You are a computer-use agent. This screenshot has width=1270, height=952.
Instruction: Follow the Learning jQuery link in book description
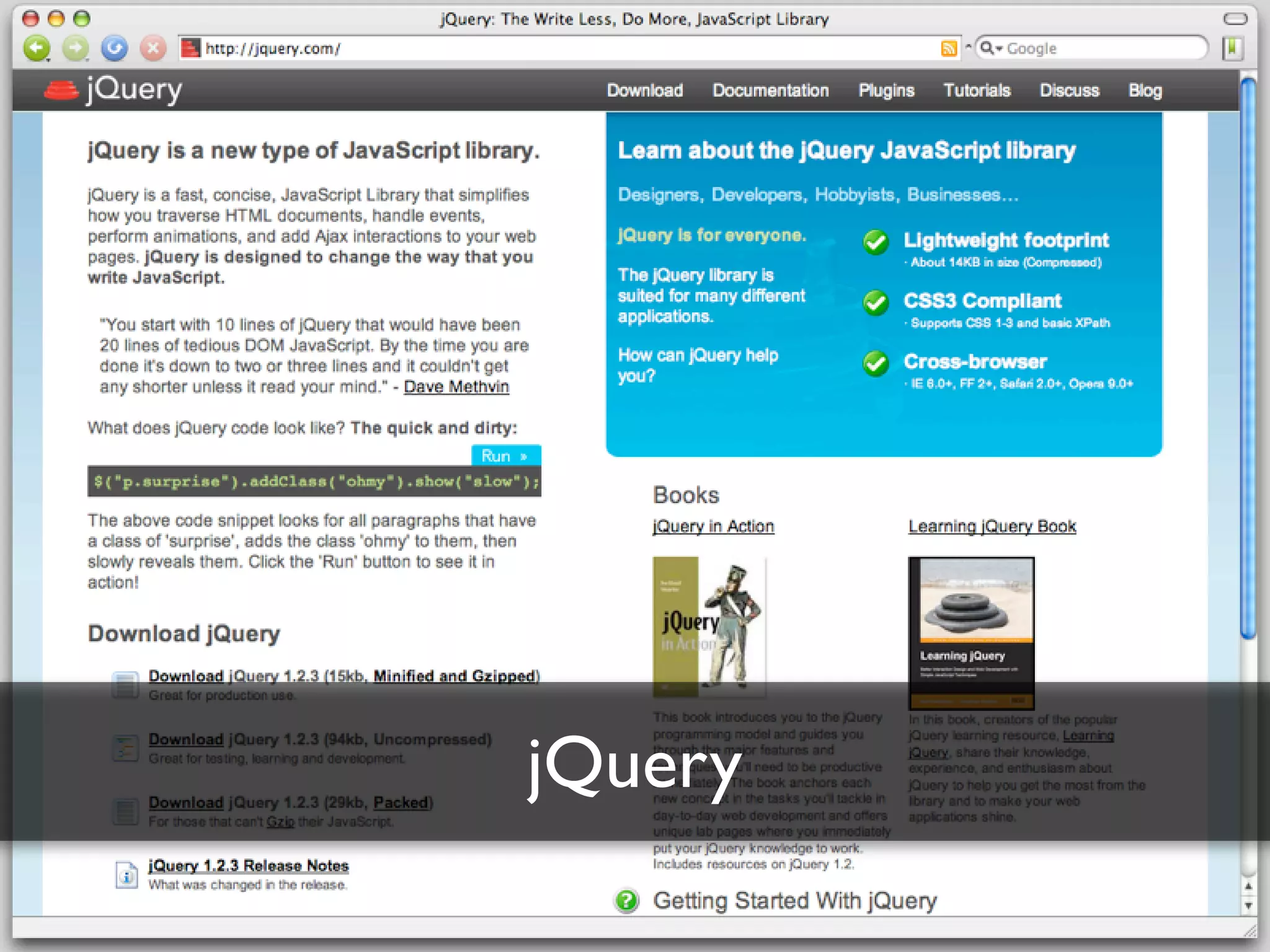pyautogui.click(x=1011, y=744)
